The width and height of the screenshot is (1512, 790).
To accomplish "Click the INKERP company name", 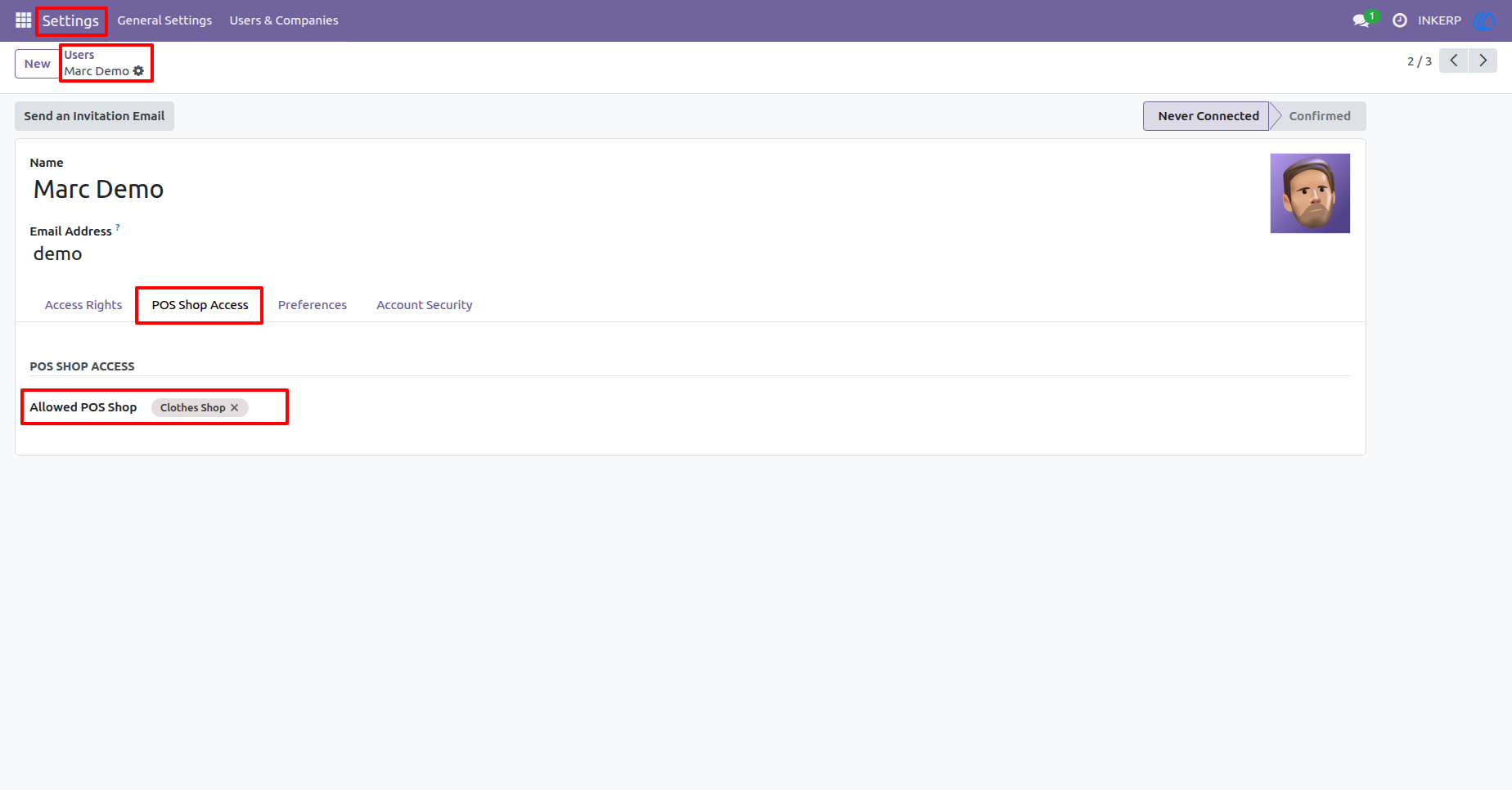I will click(x=1439, y=20).
